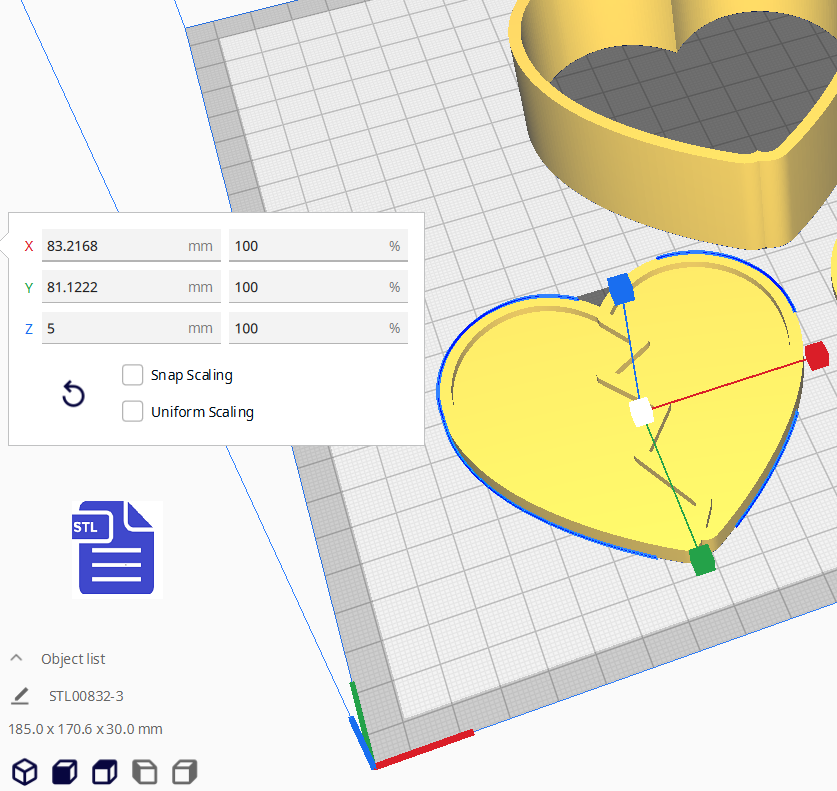Select the front view camera preset icon
This screenshot has height=791, width=837.
coord(64,772)
